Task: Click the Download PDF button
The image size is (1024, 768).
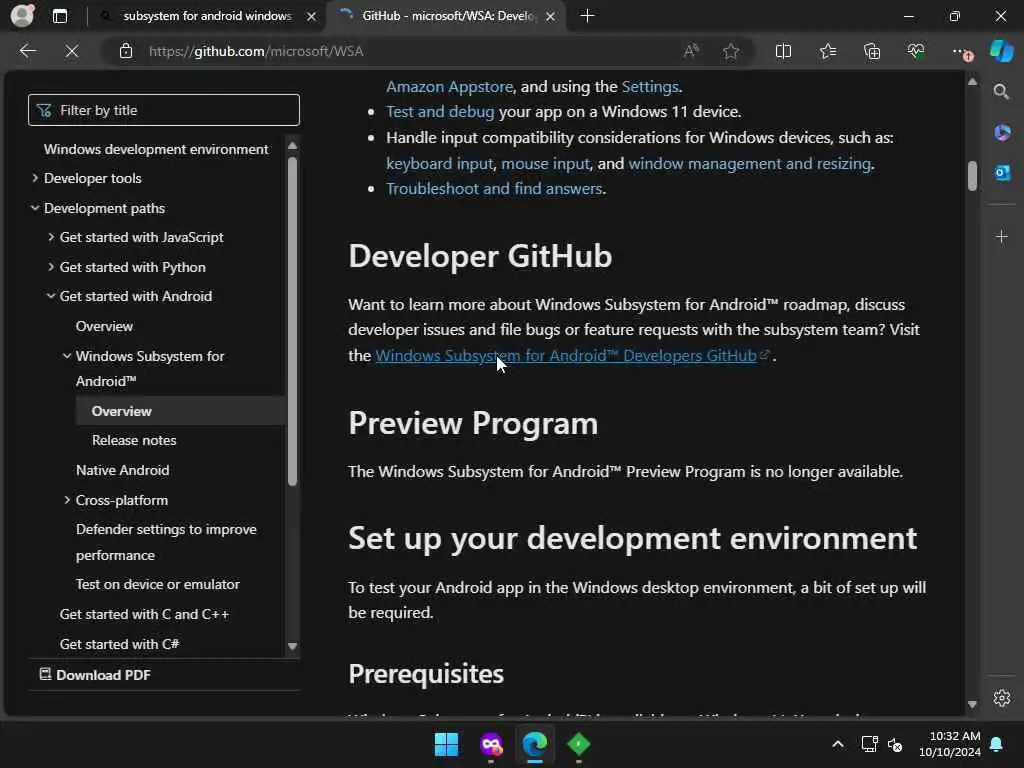Action: [x=95, y=675]
